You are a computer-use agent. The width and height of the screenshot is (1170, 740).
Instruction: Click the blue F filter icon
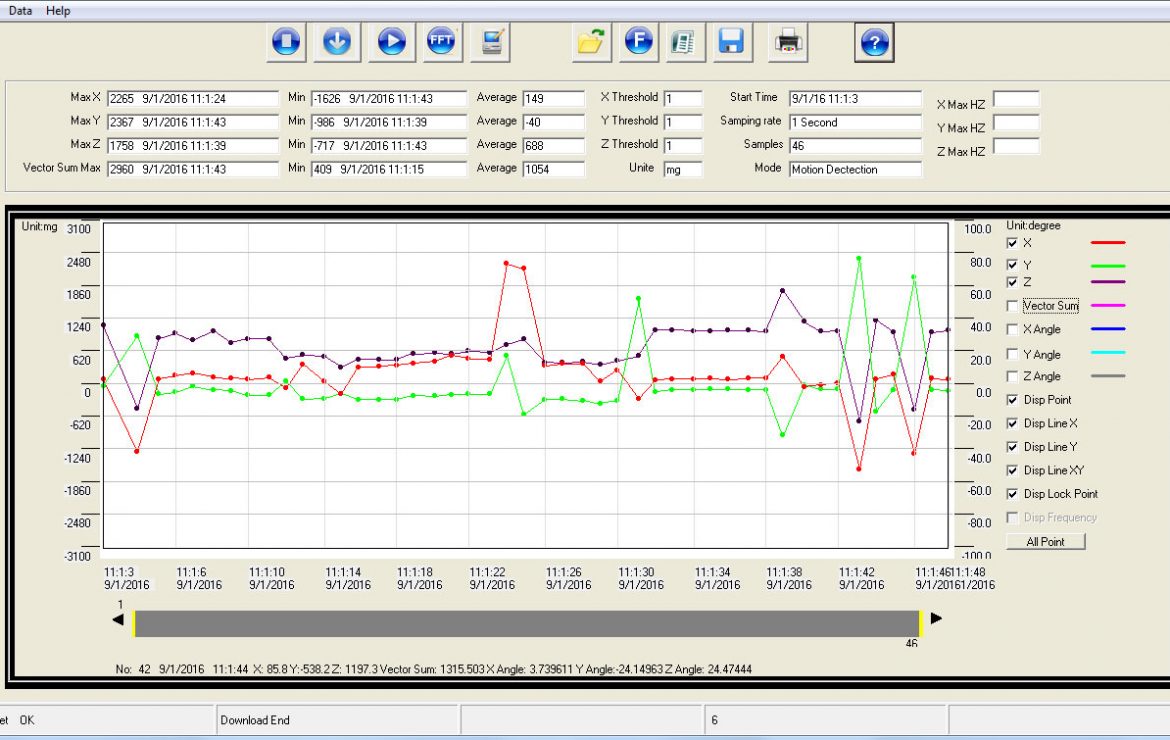pos(638,41)
